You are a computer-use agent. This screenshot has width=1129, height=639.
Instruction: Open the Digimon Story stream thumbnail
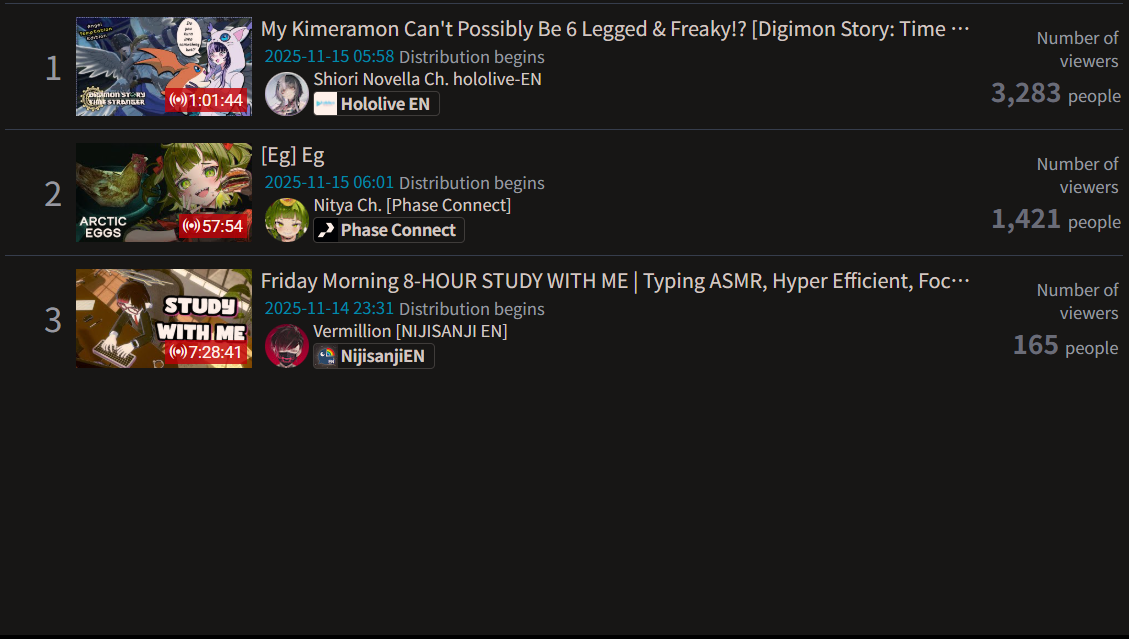tap(164, 66)
